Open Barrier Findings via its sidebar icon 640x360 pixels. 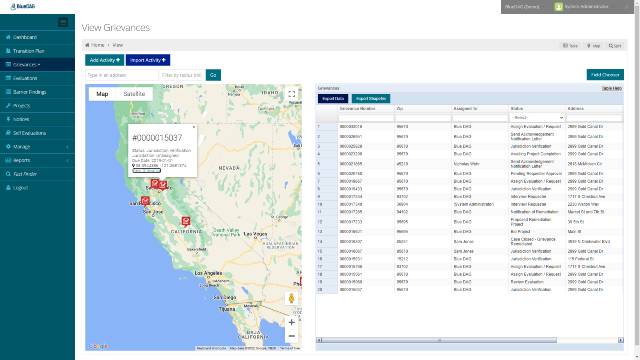(8, 92)
